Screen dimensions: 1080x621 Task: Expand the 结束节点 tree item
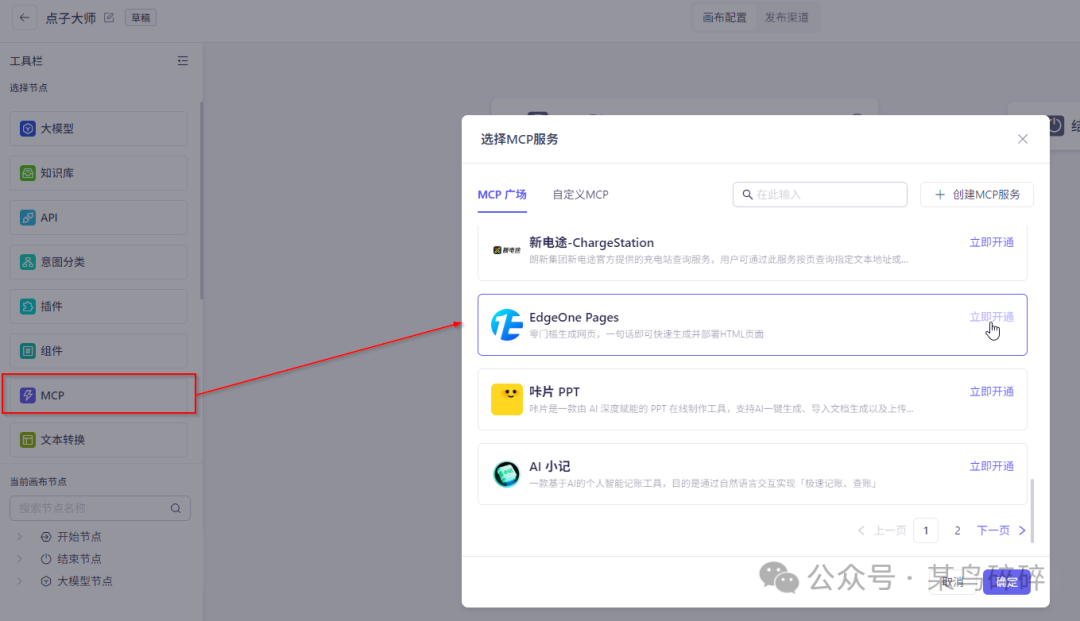click(20, 558)
